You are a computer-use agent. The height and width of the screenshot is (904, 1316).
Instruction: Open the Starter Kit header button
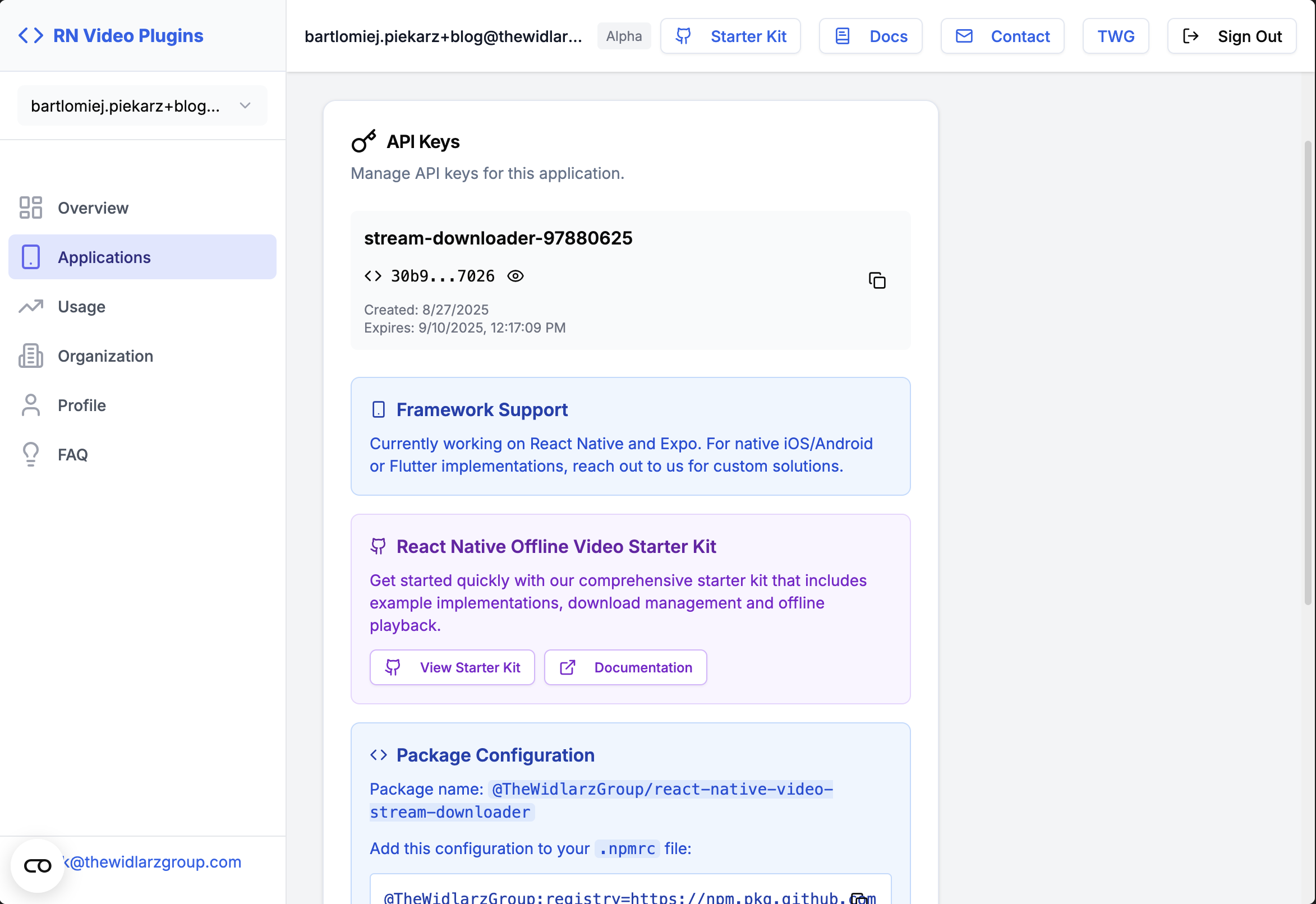point(730,36)
